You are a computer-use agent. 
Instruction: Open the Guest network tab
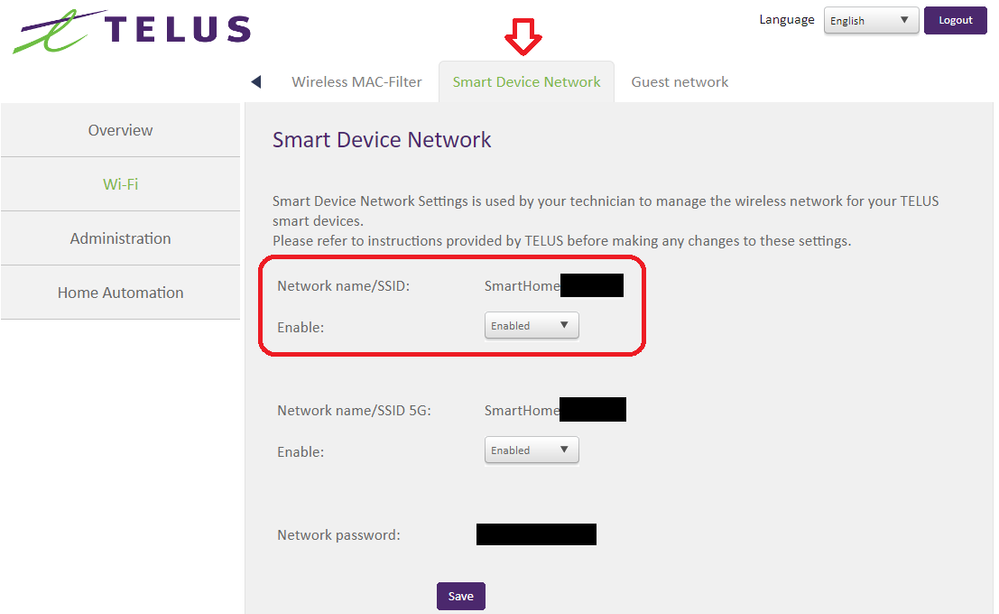pyautogui.click(x=679, y=82)
